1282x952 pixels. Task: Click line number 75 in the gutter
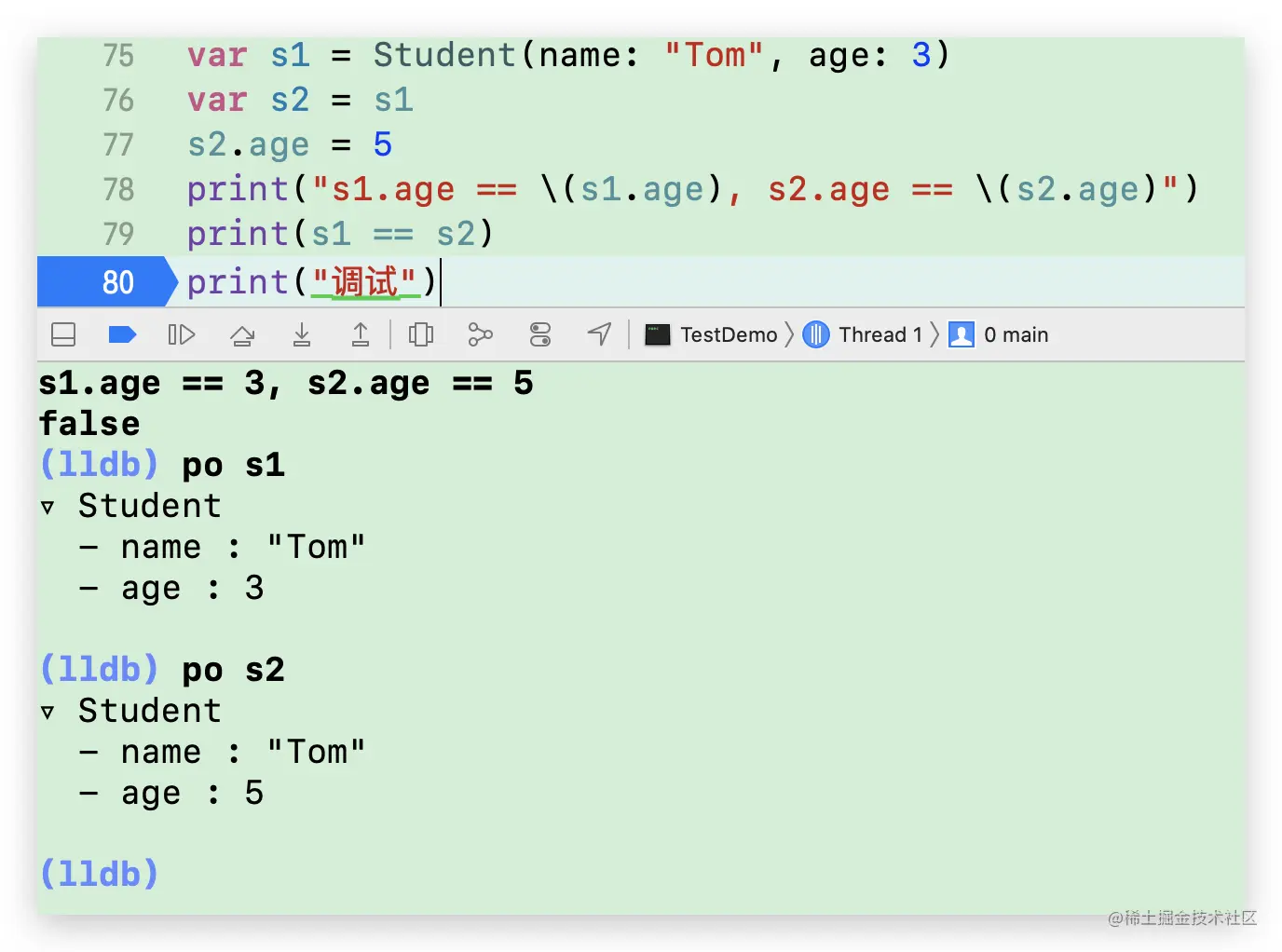[118, 56]
